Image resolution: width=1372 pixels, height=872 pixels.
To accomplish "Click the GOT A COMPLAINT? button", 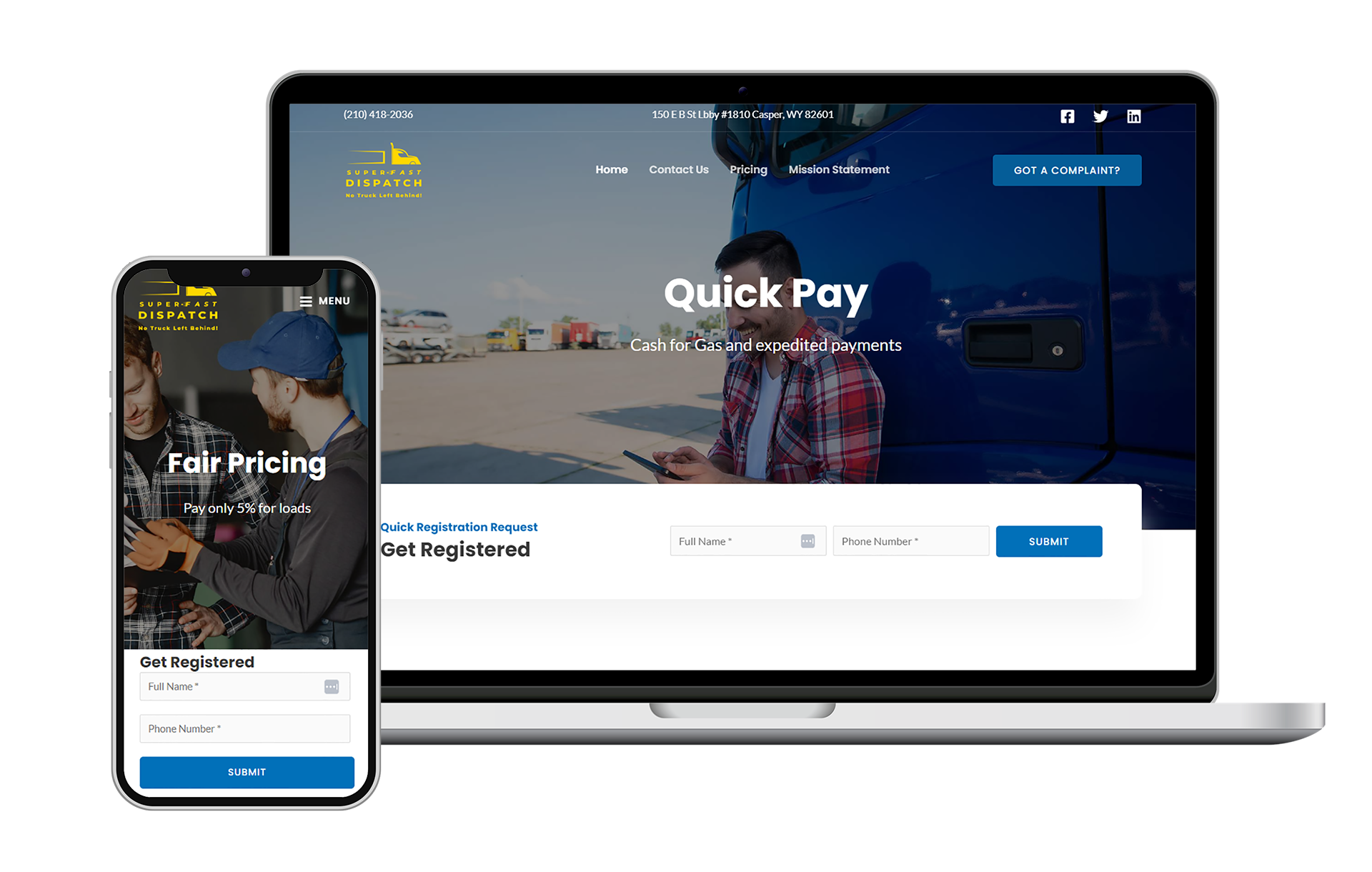I will [1065, 170].
